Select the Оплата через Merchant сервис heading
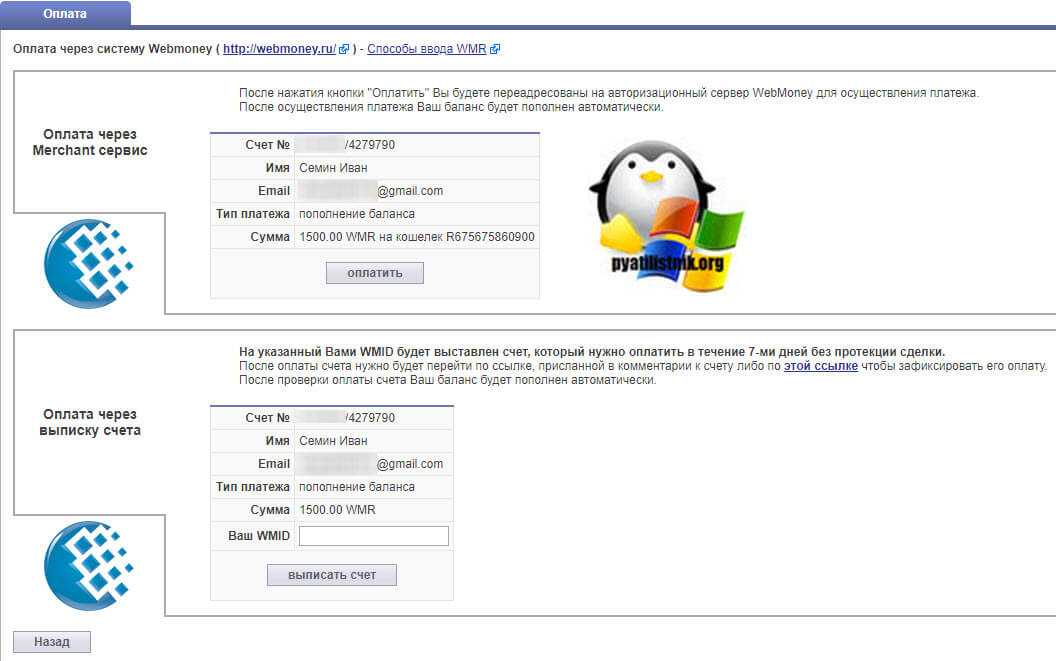 coord(89,142)
